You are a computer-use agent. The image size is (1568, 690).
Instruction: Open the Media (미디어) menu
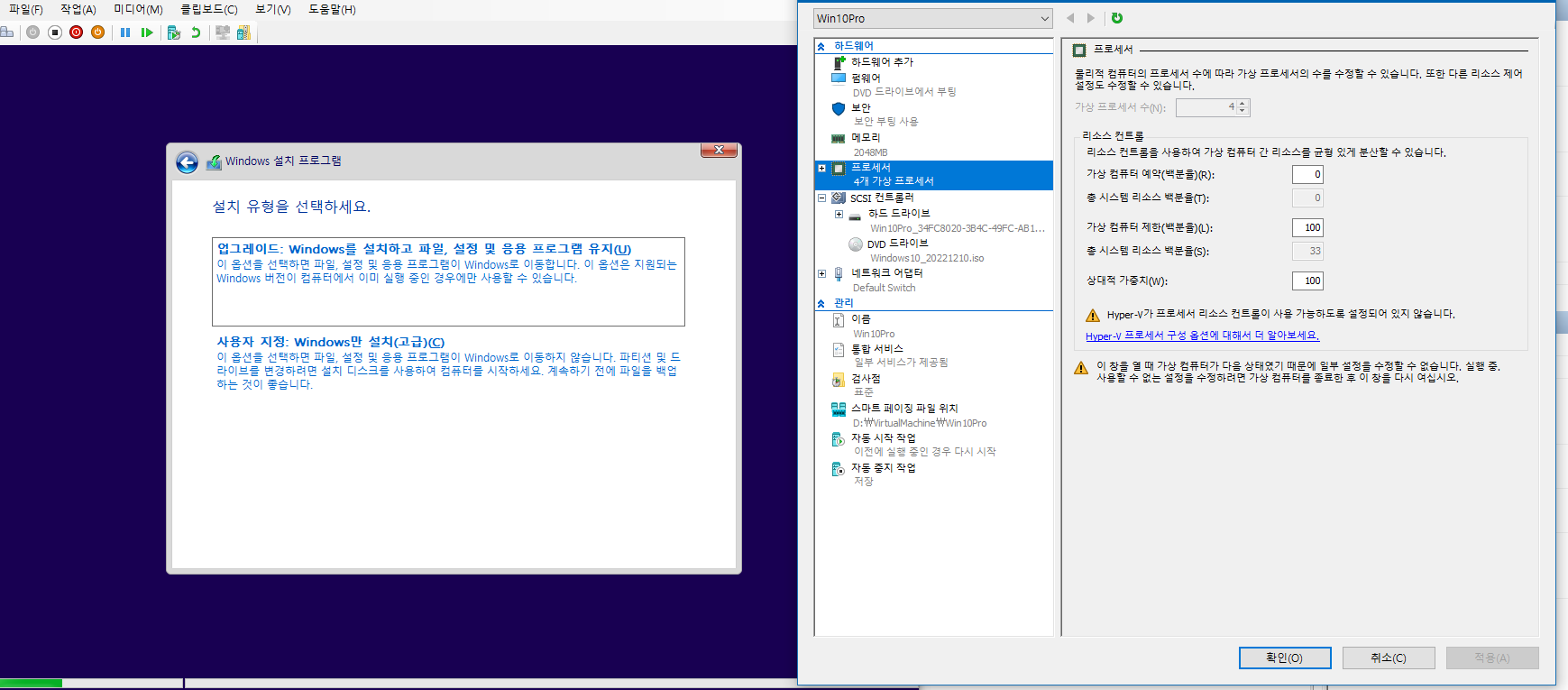tap(138, 10)
